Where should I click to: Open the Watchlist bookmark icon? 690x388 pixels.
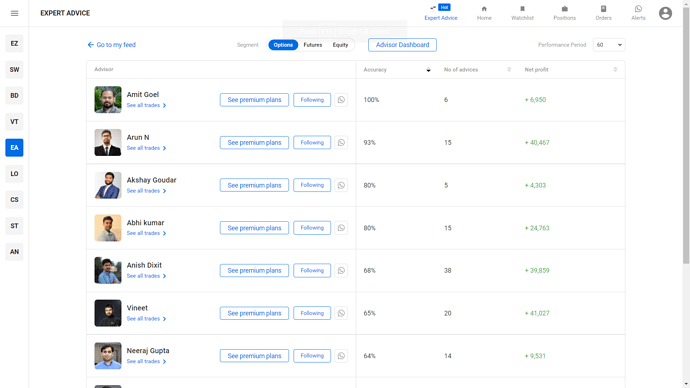(x=522, y=9)
